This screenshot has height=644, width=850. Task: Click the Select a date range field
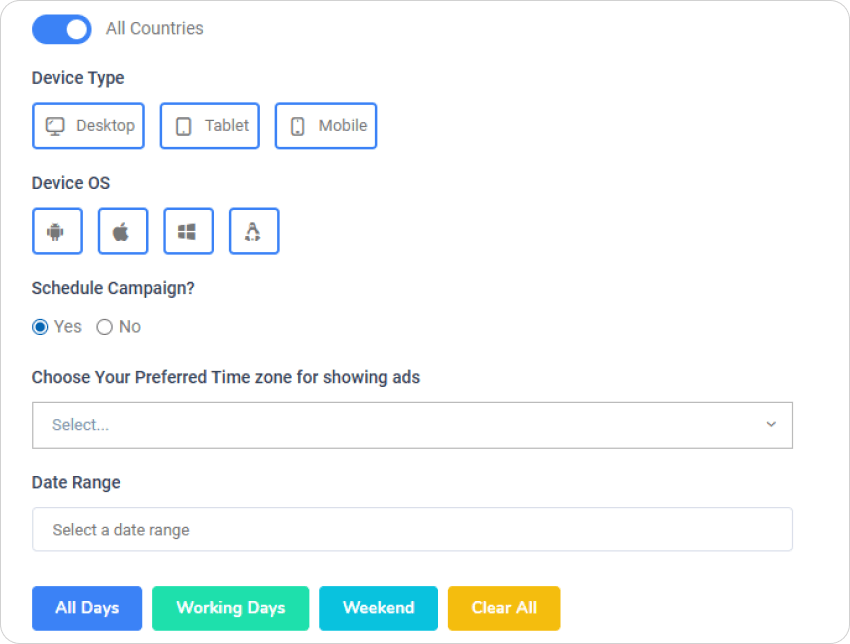coord(412,530)
